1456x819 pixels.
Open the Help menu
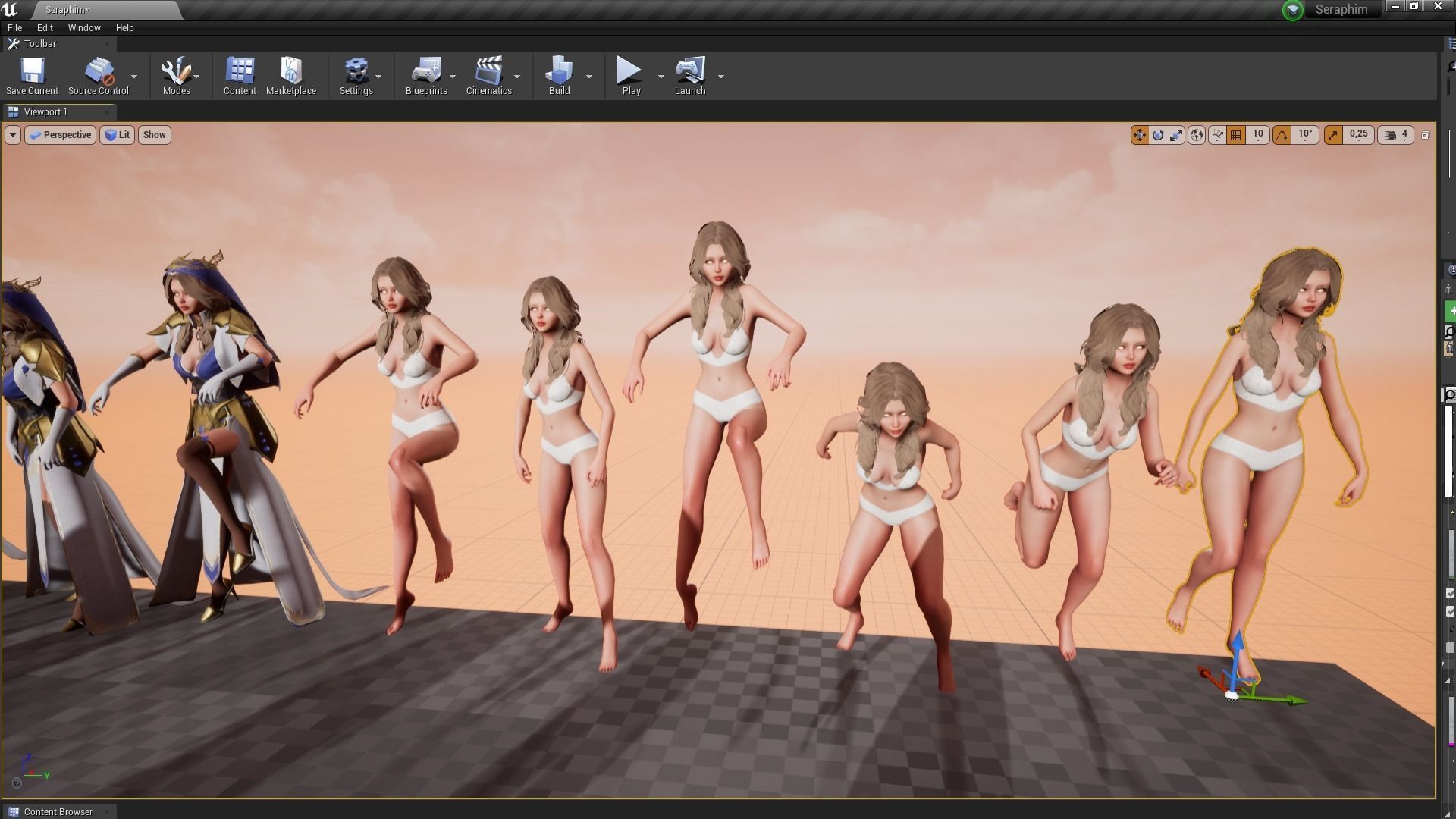pyautogui.click(x=124, y=27)
